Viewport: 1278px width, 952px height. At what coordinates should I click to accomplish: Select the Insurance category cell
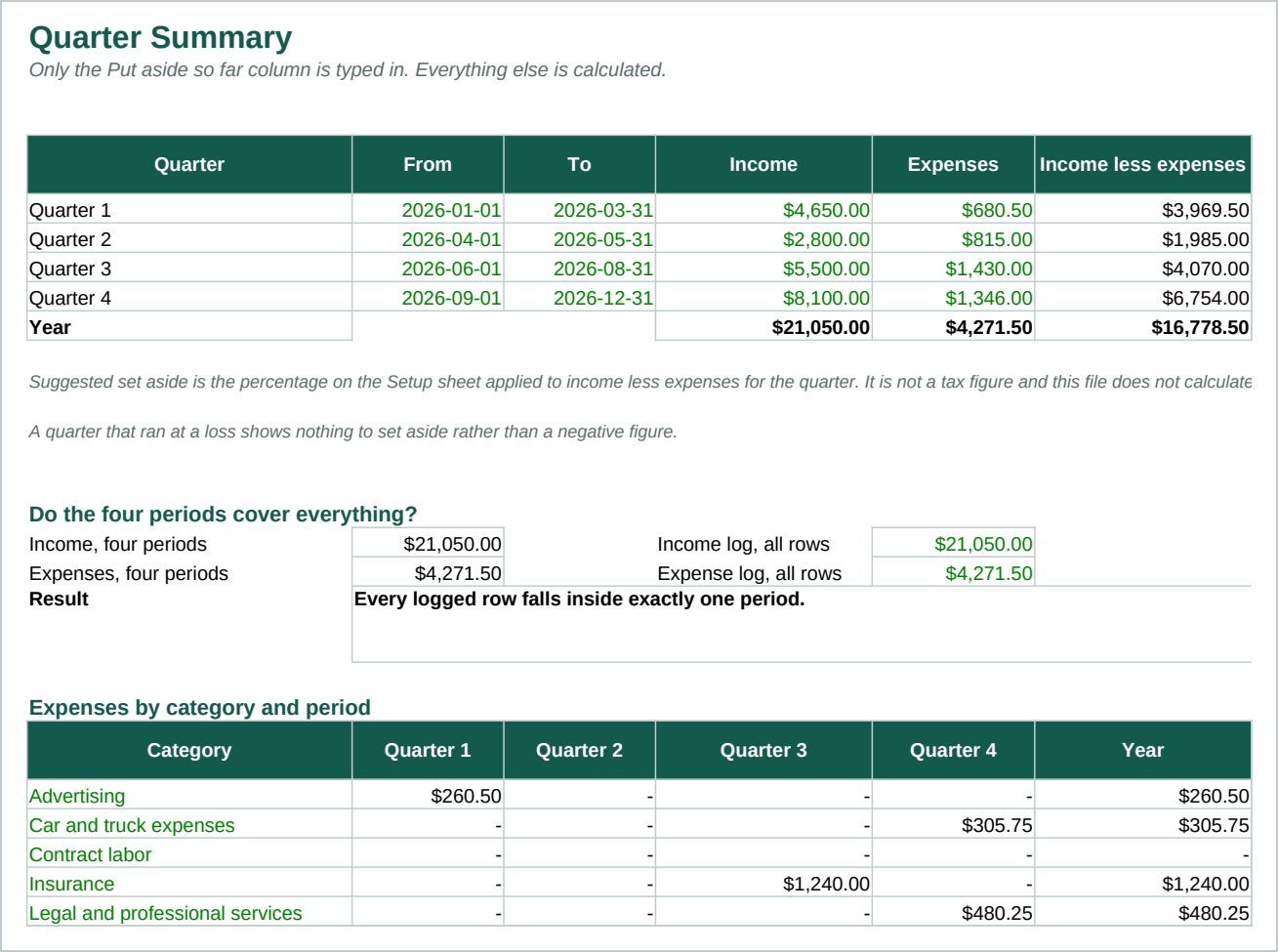tap(189, 884)
